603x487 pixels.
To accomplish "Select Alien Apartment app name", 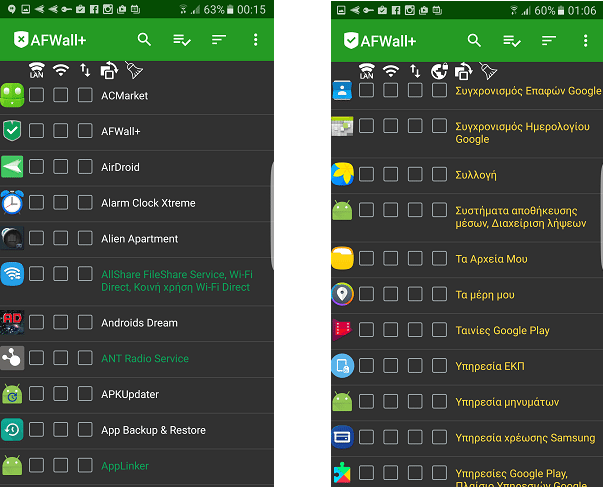I will pos(140,239).
